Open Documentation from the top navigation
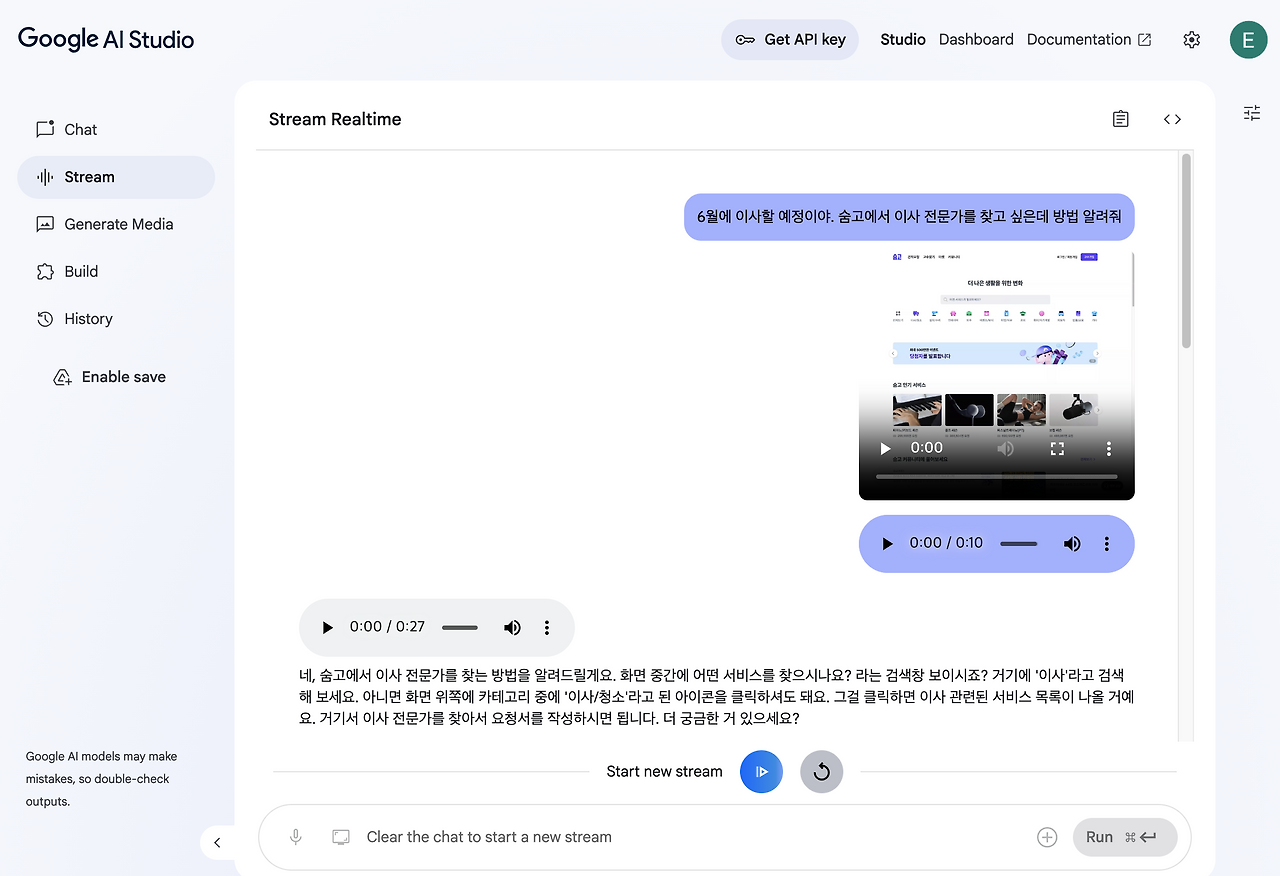 pyautogui.click(x=1080, y=39)
